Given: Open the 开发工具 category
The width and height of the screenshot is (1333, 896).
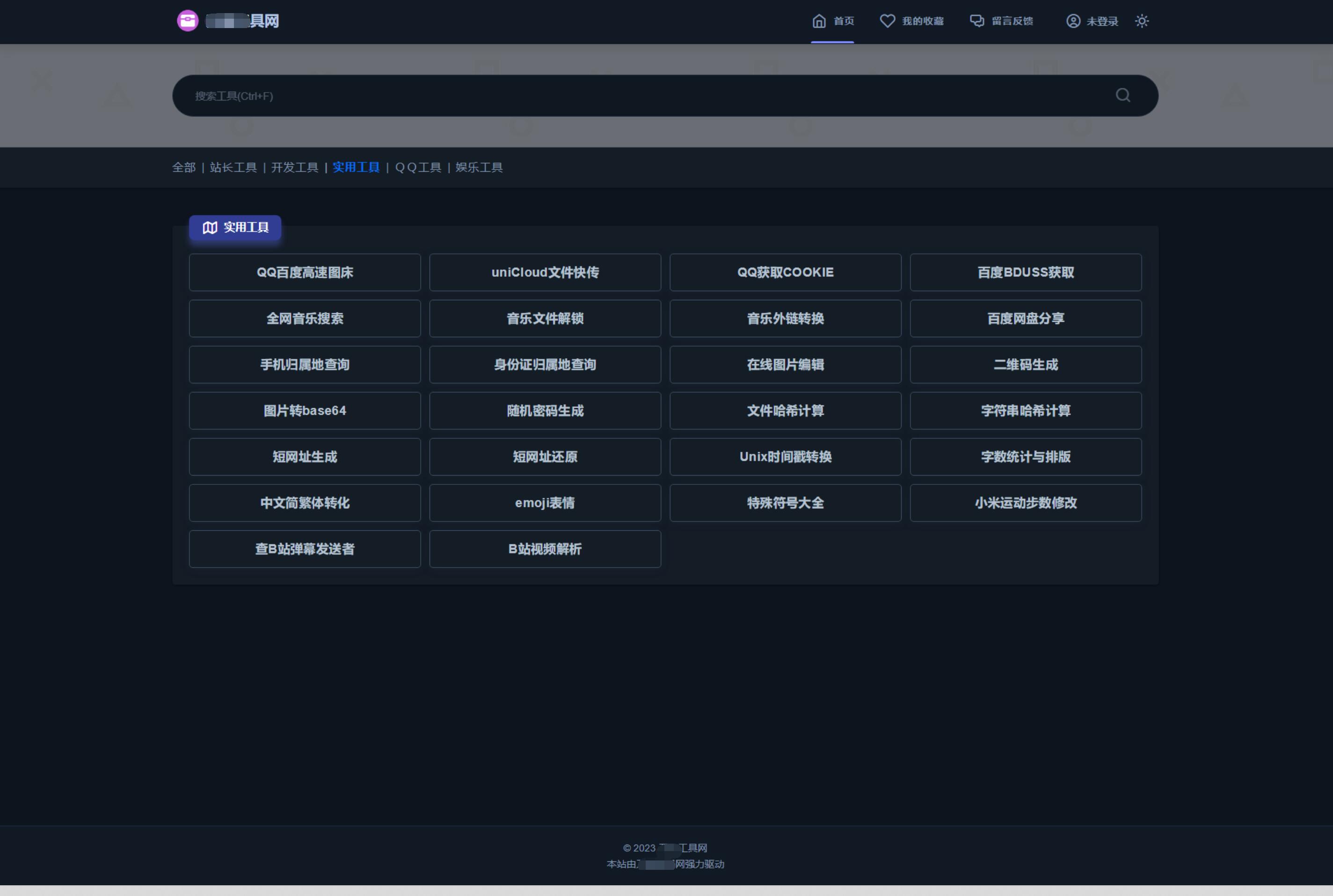Looking at the screenshot, I should pyautogui.click(x=295, y=167).
